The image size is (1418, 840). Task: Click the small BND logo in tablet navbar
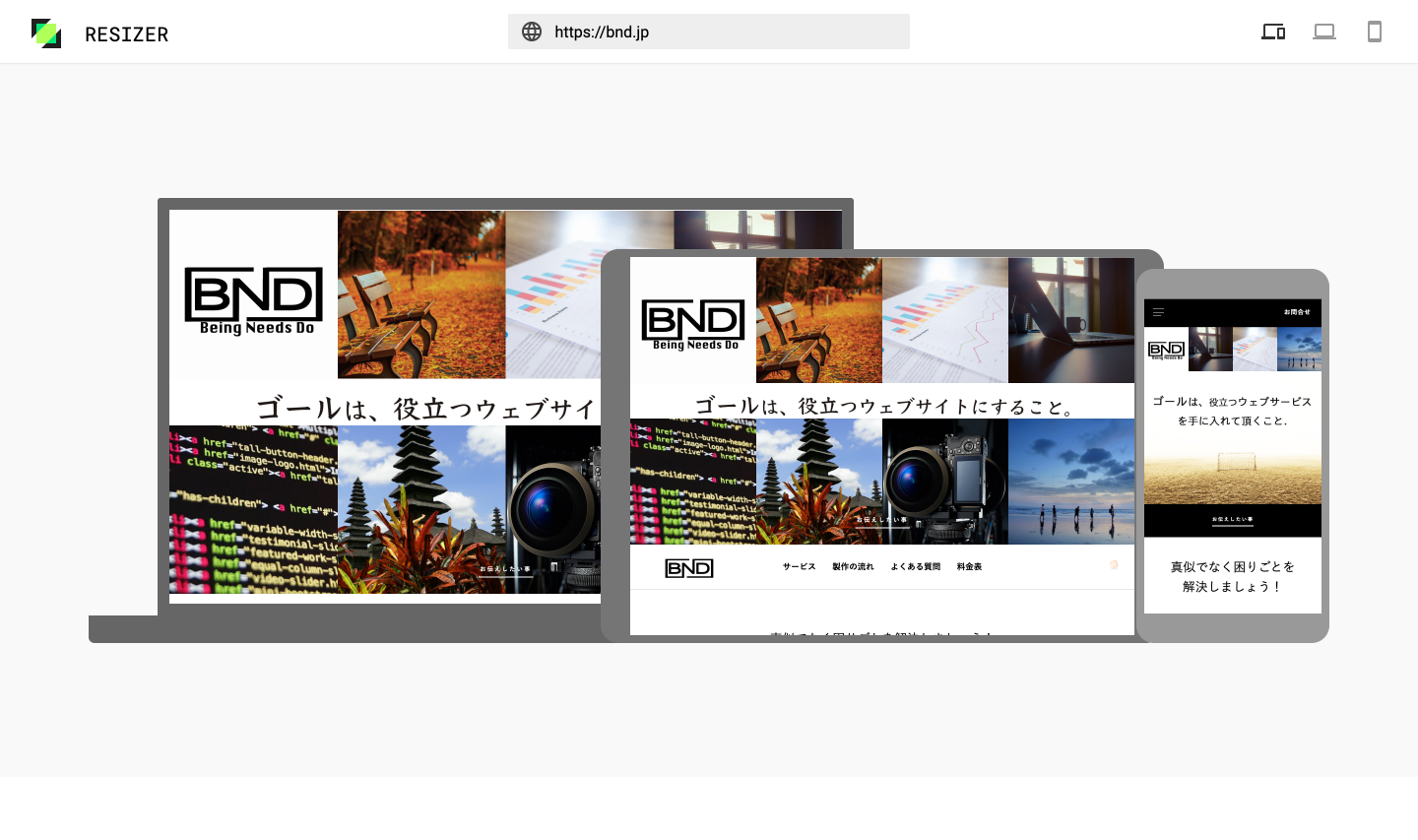[689, 568]
